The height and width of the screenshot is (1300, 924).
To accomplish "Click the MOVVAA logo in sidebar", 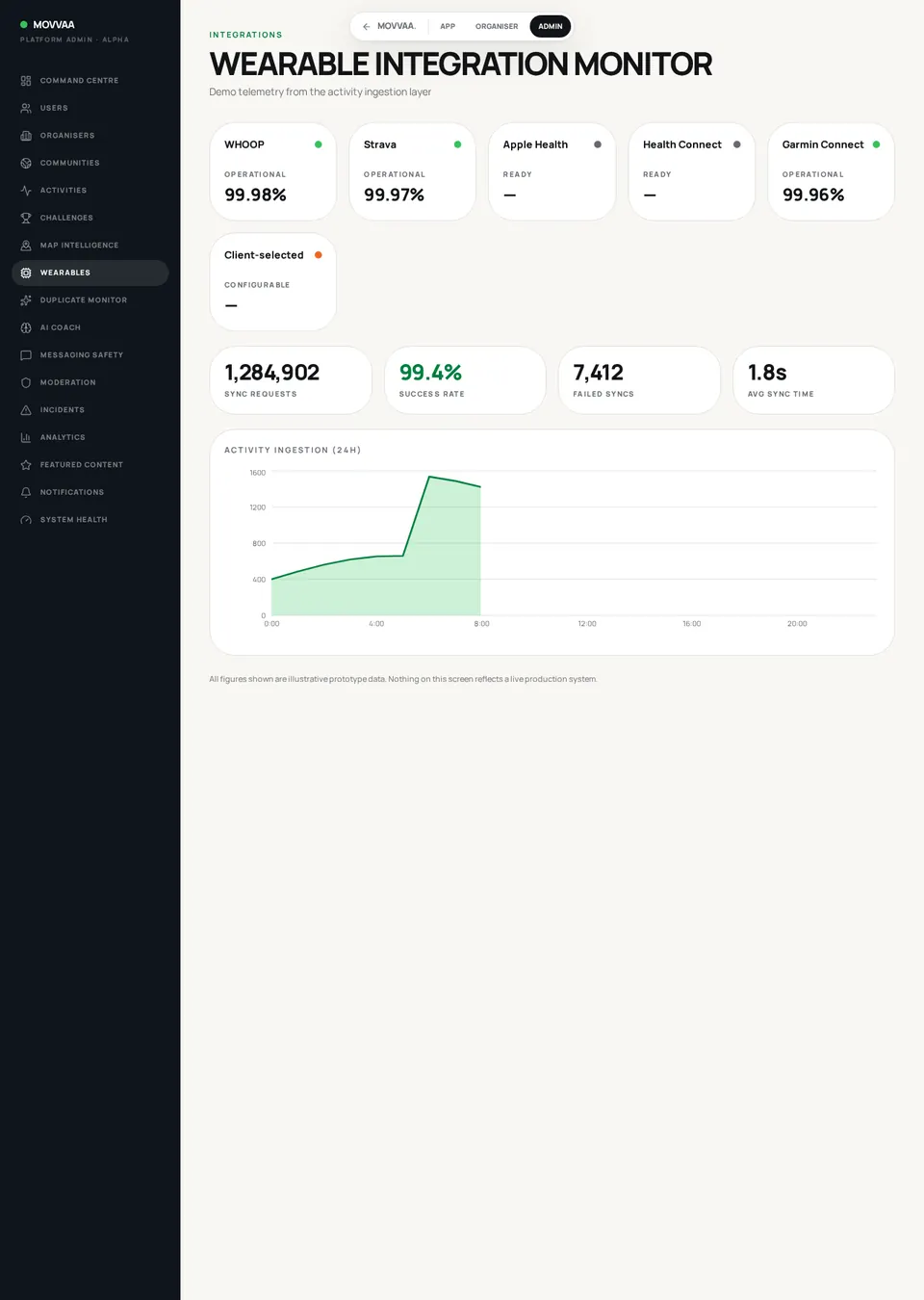I will tap(47, 25).
